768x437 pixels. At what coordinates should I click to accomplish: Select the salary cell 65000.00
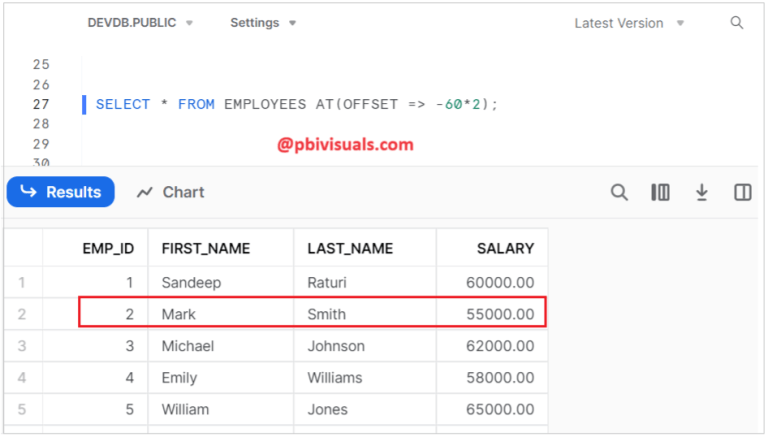coord(500,409)
